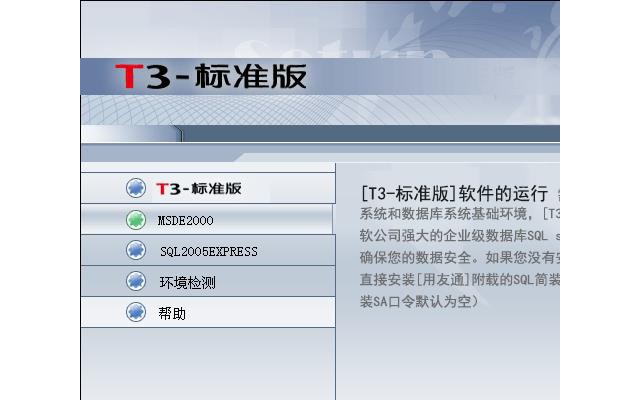Click the gear icon beside 帮助
This screenshot has height=400, width=640.
pyautogui.click(x=136, y=312)
